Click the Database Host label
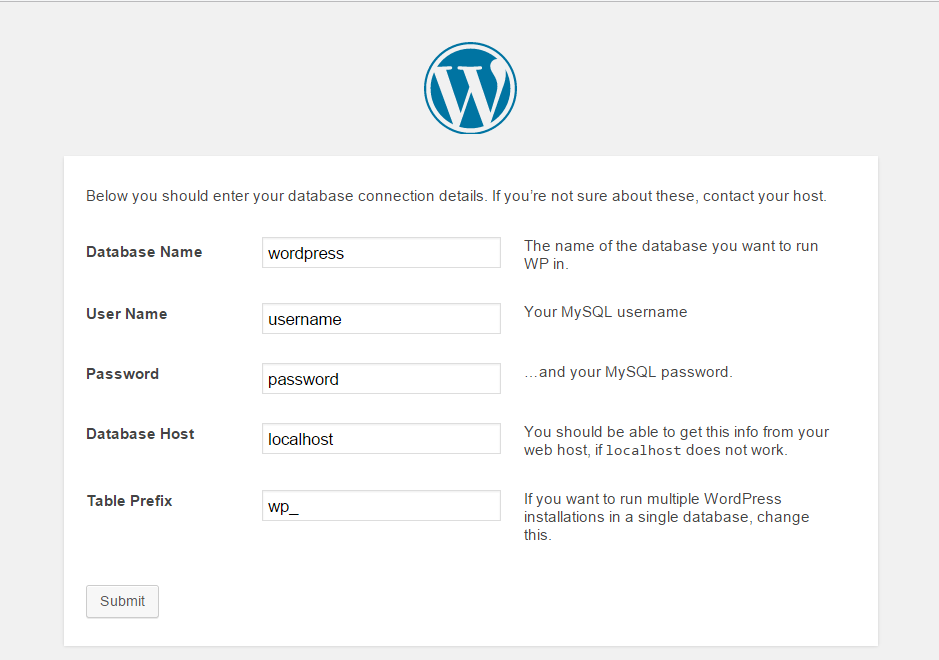 [x=140, y=433]
